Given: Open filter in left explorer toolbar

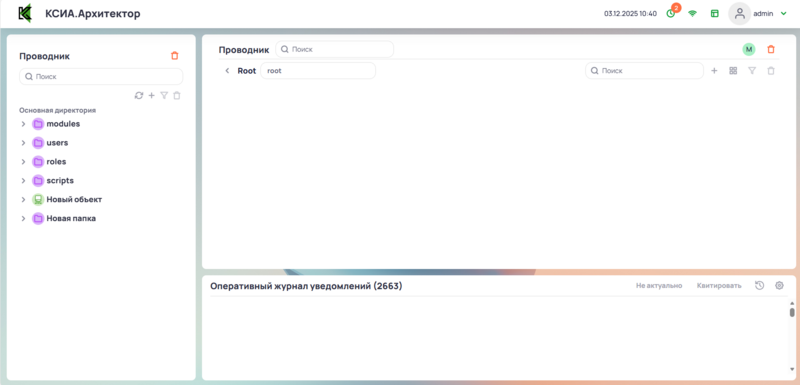Looking at the screenshot, I should point(164,95).
